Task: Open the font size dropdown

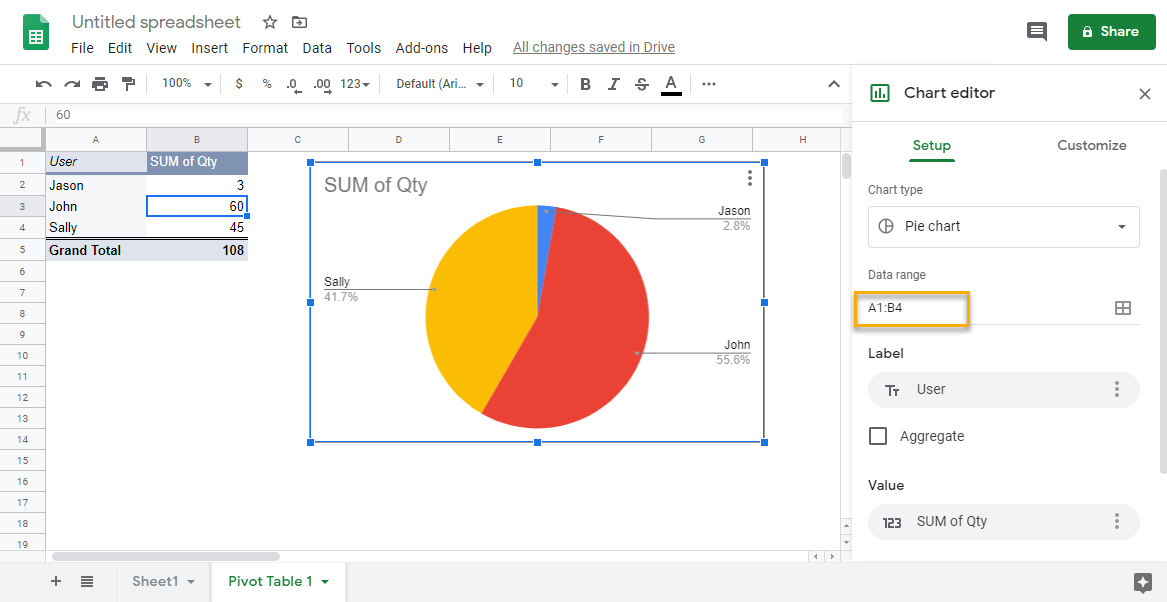Action: click(x=533, y=84)
